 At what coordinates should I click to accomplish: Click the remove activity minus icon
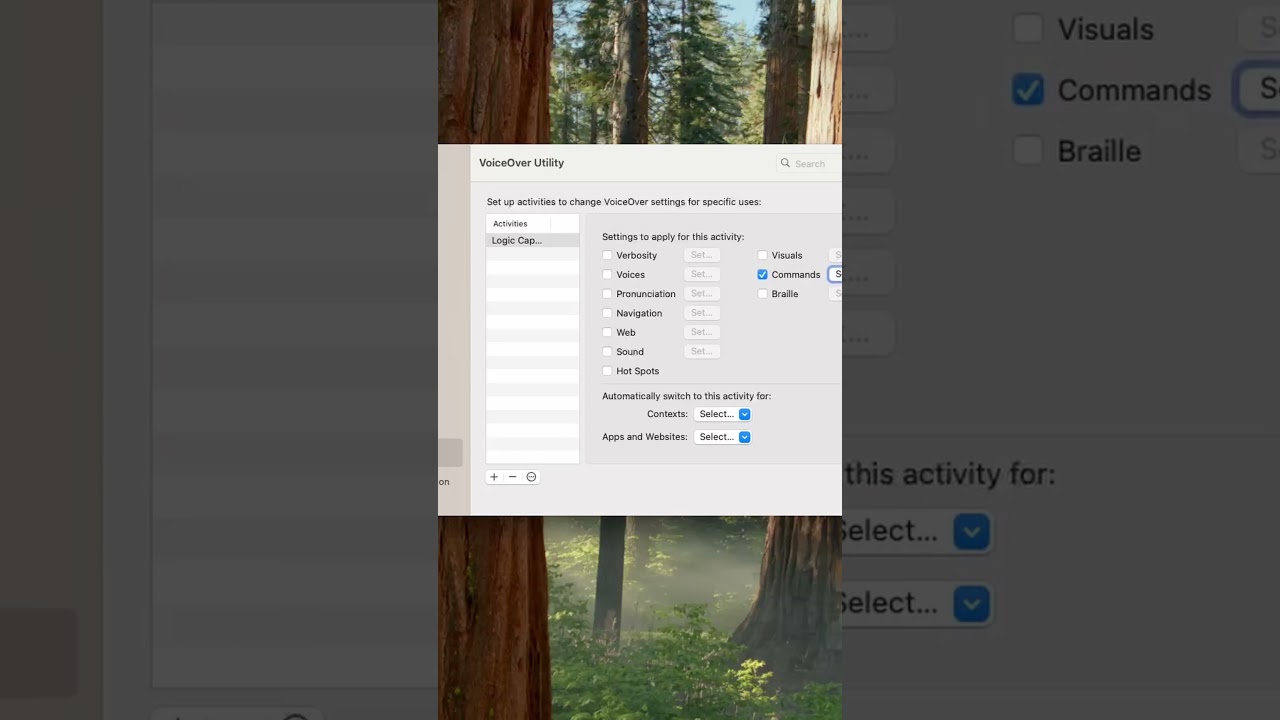[513, 477]
